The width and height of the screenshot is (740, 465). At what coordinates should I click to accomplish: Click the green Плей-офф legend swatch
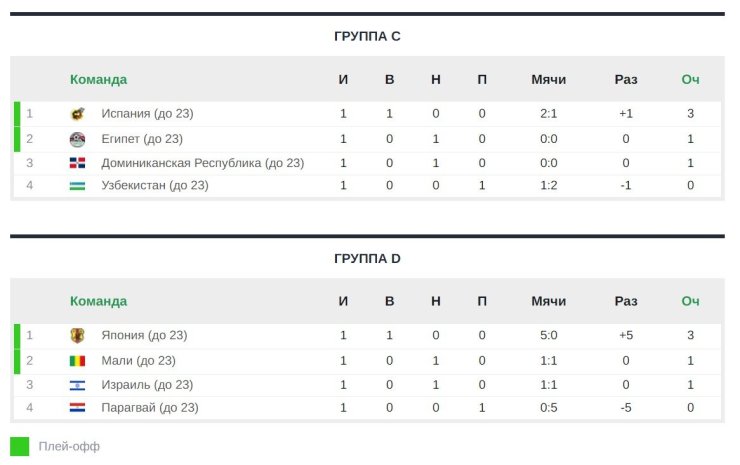point(19,446)
